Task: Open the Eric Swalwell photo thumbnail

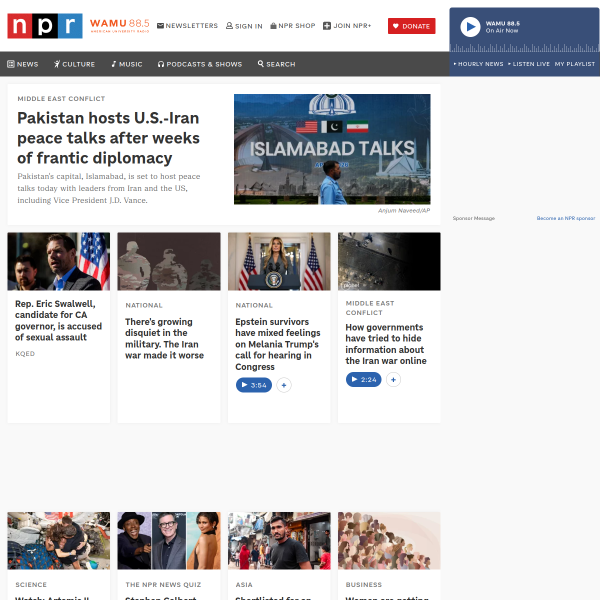Action: (59, 261)
